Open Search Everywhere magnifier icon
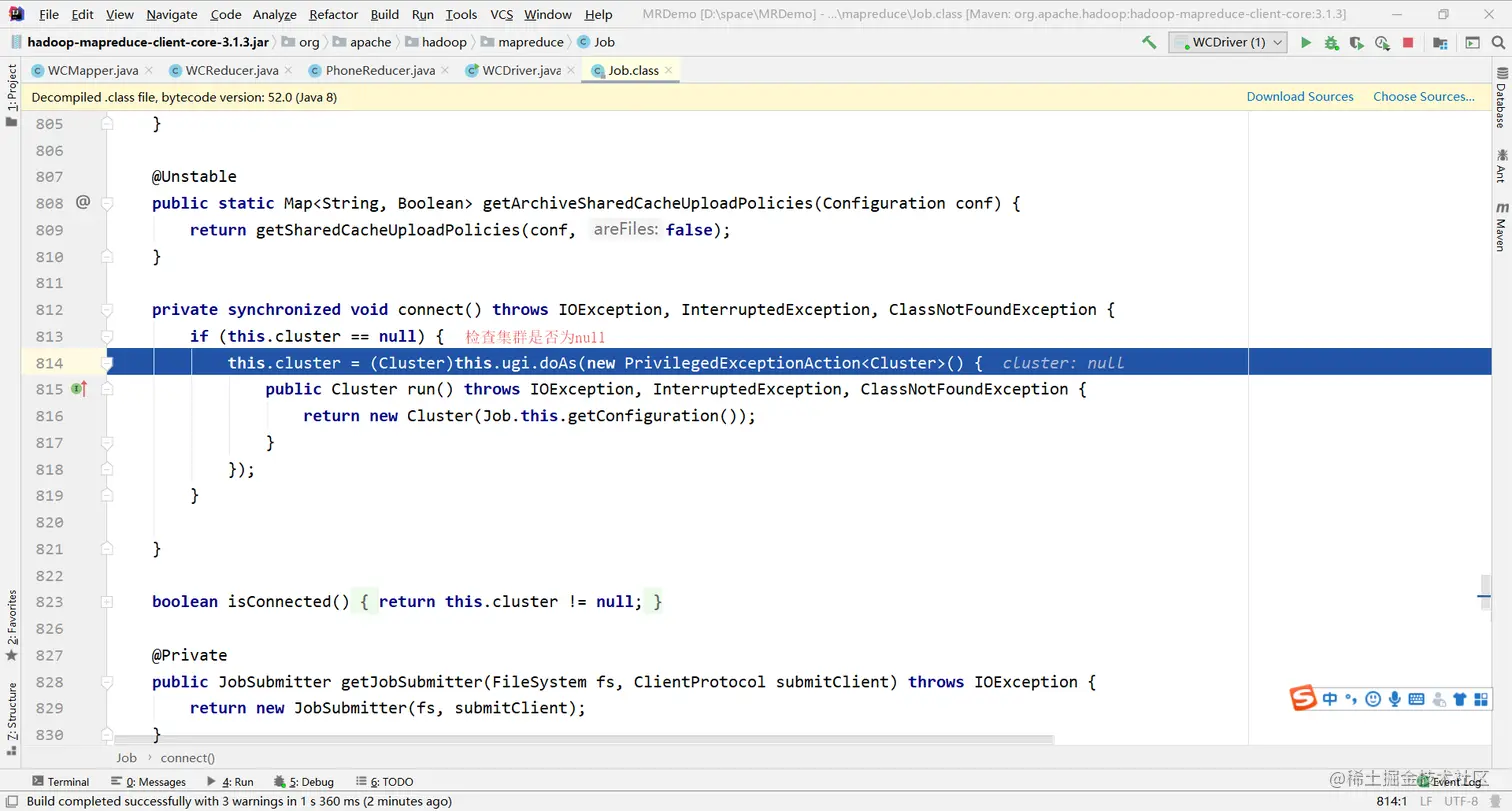1512x811 pixels. tap(1497, 43)
